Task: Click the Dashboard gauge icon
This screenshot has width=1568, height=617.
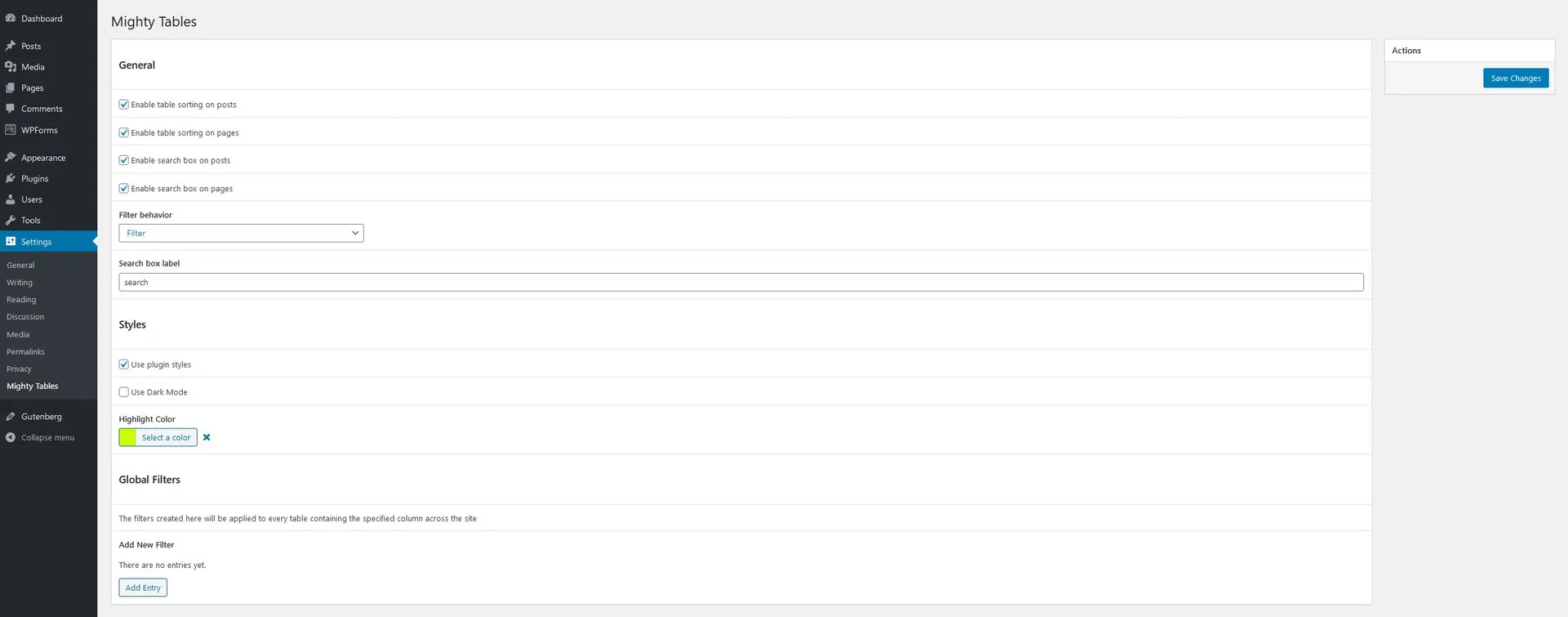Action: click(11, 18)
